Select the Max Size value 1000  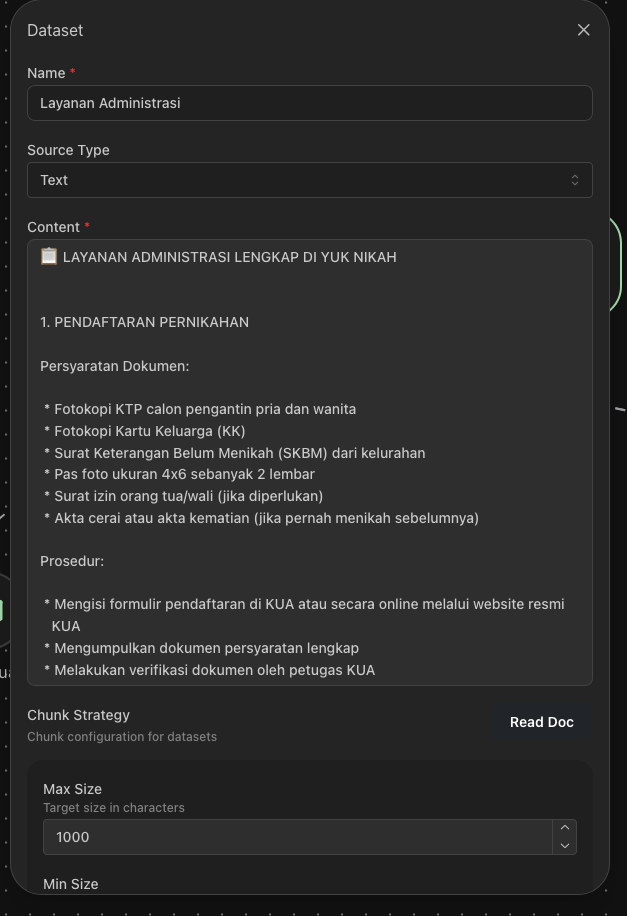pos(72,837)
